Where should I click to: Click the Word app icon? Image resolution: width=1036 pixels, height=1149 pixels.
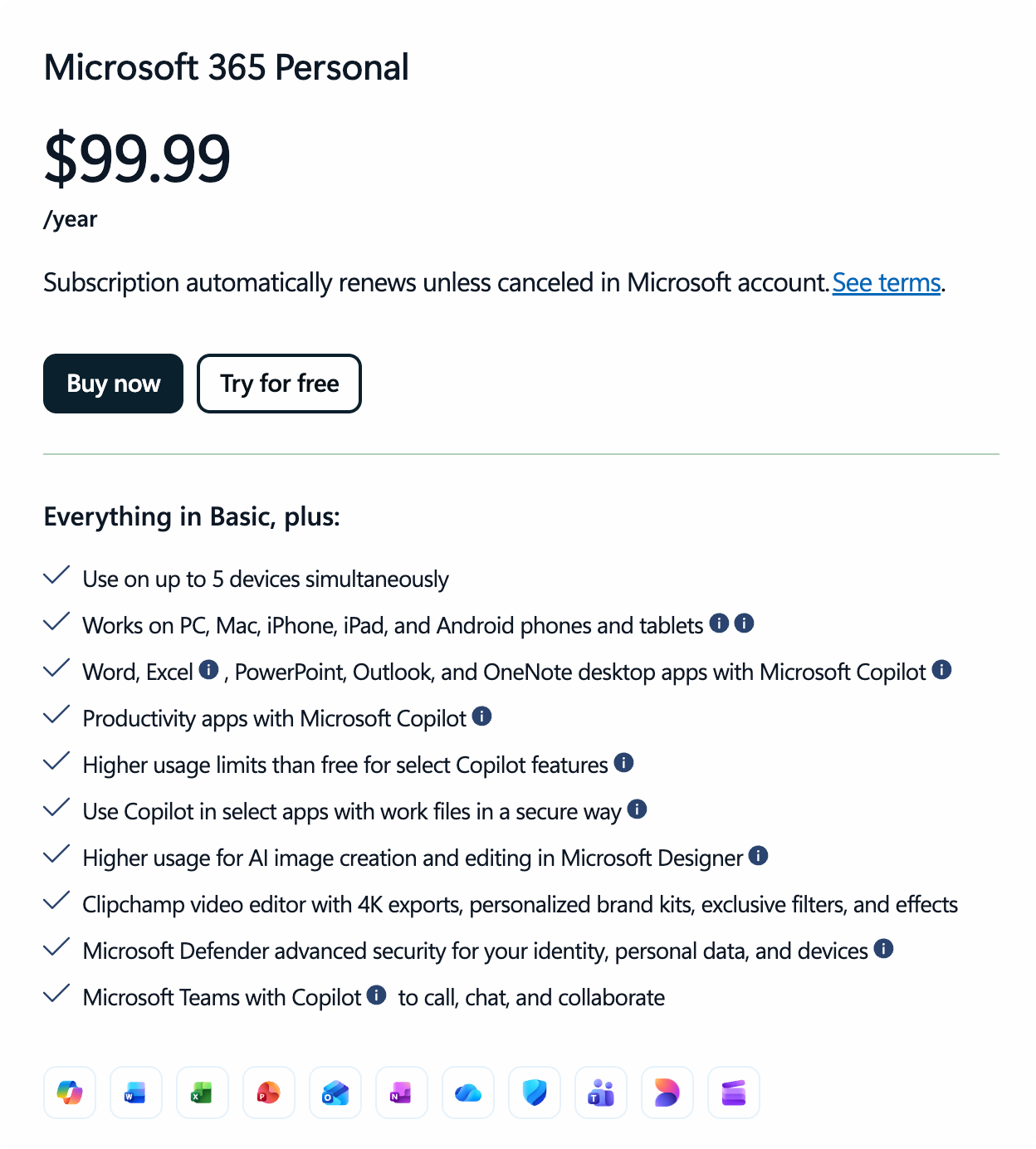click(x=136, y=1093)
